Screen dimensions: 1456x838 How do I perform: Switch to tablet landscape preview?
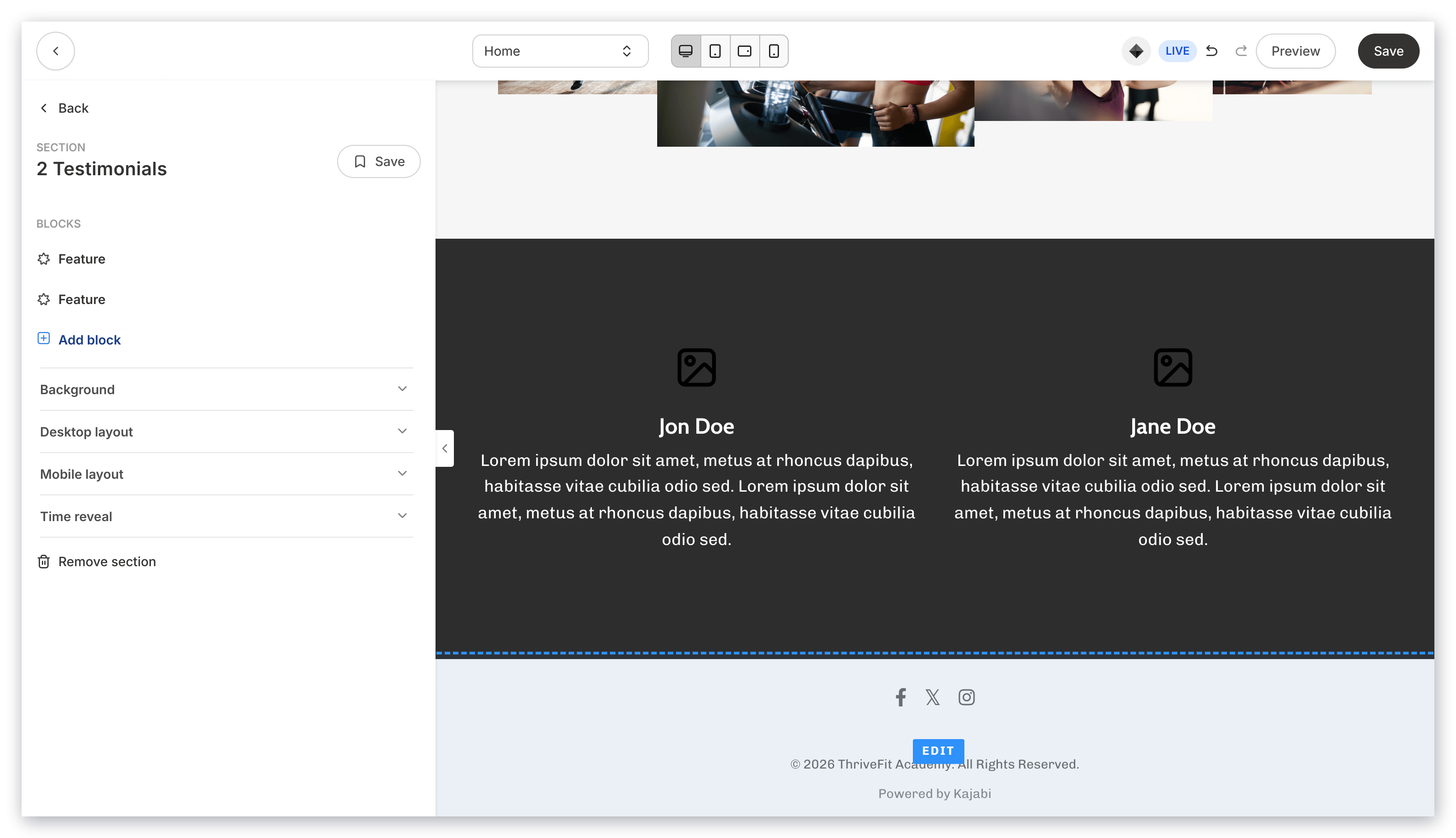pos(744,51)
